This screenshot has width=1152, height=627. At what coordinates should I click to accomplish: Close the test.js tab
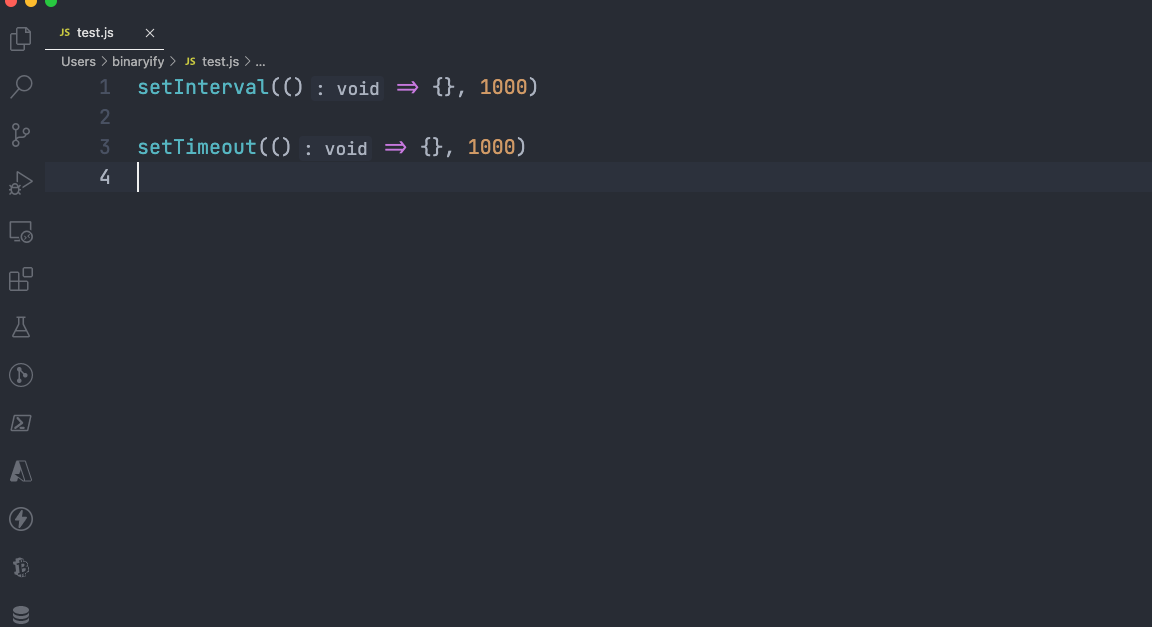click(149, 32)
